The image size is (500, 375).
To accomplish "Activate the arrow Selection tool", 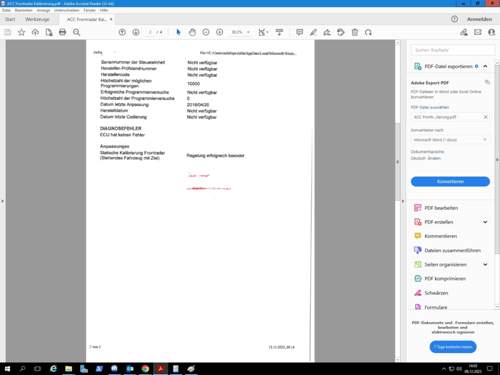I will (x=178, y=32).
